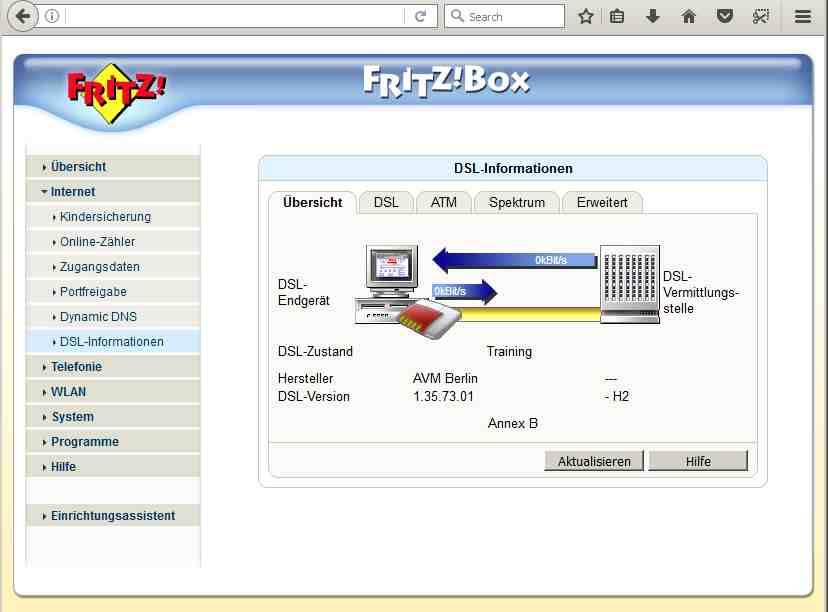Select DSL-Informationen in the sidebar
Screen dimensions: 828x612
[111, 342]
